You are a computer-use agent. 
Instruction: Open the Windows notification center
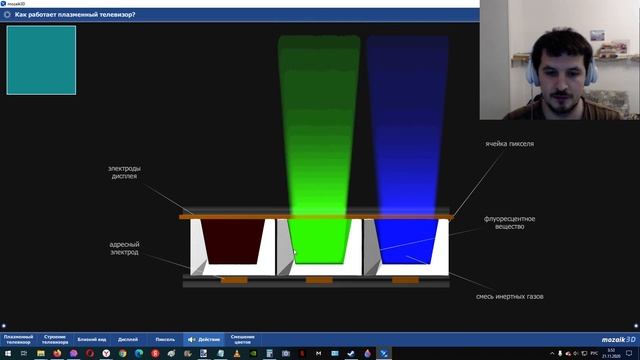click(629, 353)
